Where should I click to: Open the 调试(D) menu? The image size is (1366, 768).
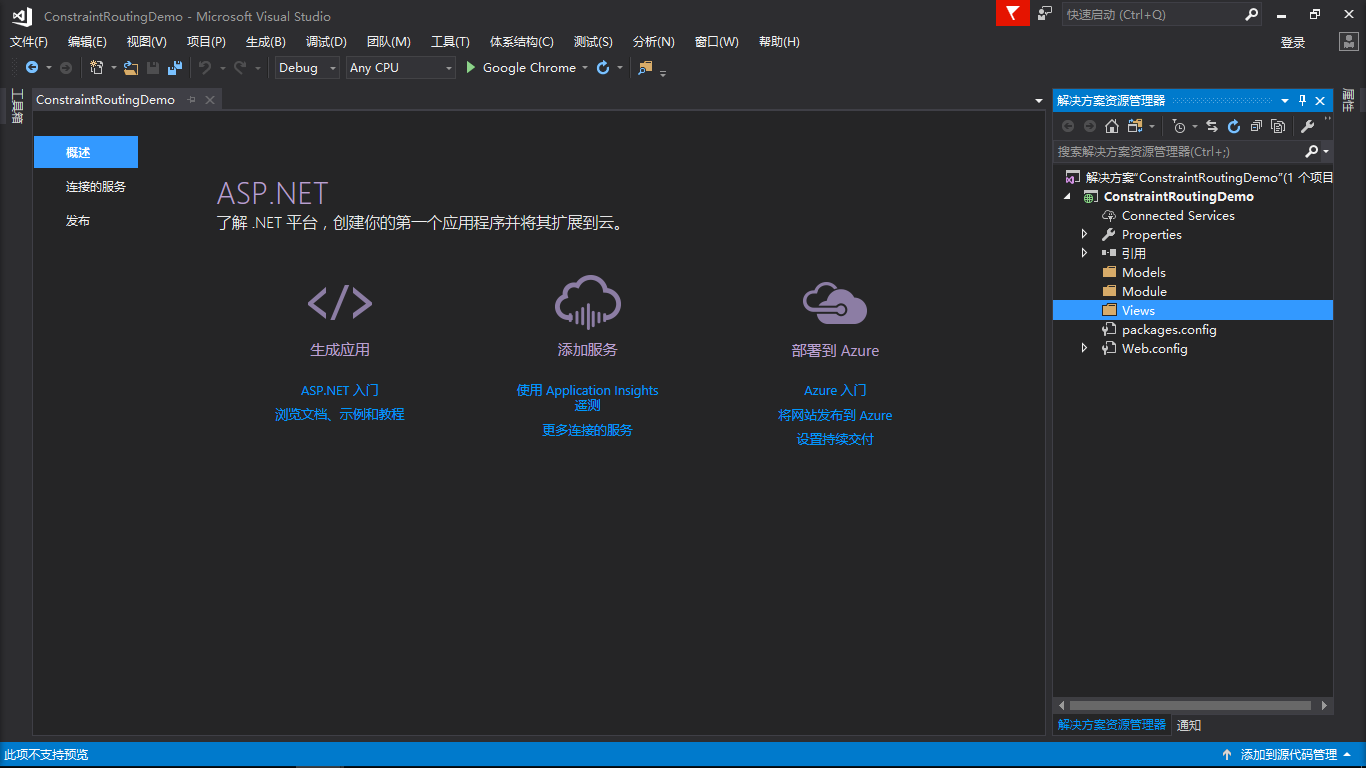pyautogui.click(x=326, y=41)
